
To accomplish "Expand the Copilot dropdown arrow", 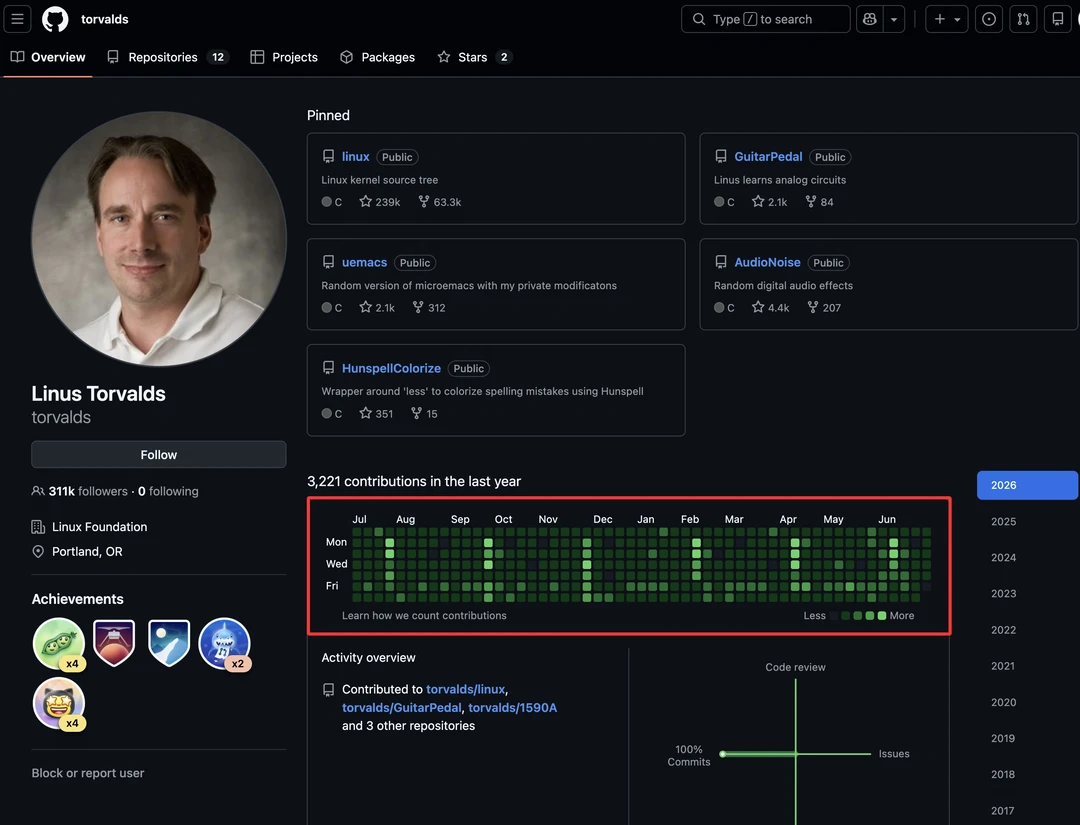I will coord(893,19).
